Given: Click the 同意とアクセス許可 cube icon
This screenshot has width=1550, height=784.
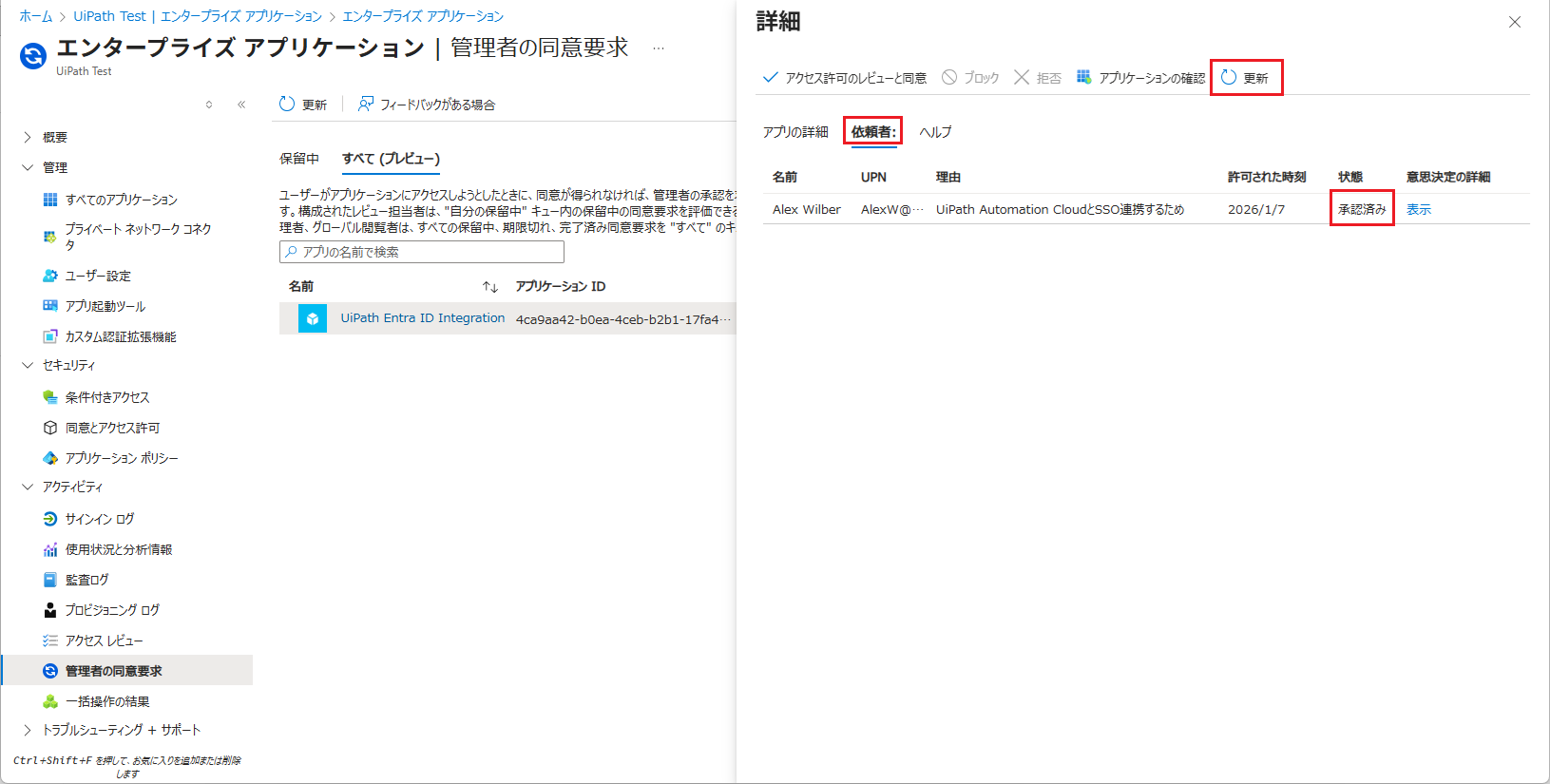Looking at the screenshot, I should (50, 428).
